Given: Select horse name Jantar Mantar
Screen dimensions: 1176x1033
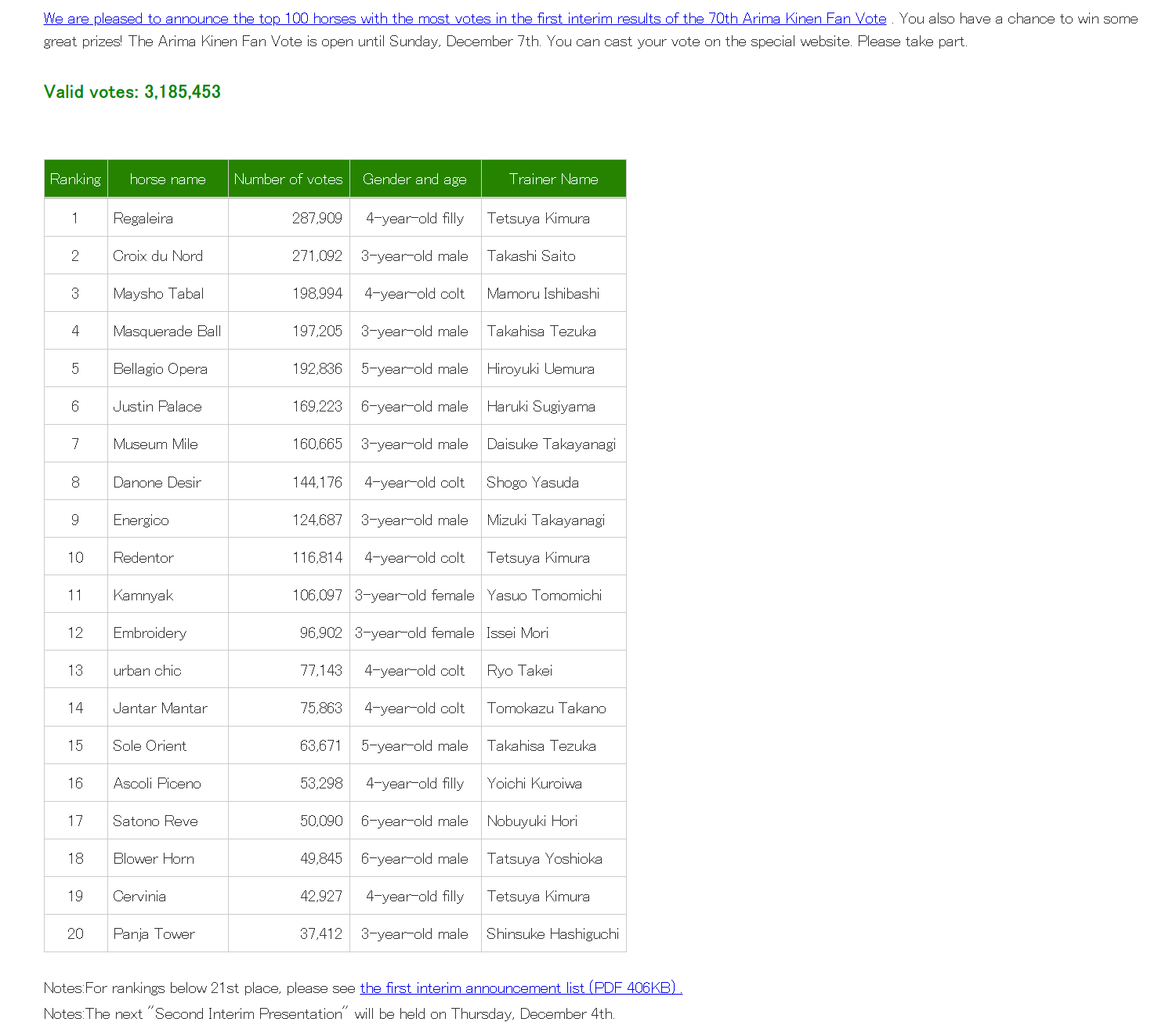Looking at the screenshot, I should tap(160, 708).
